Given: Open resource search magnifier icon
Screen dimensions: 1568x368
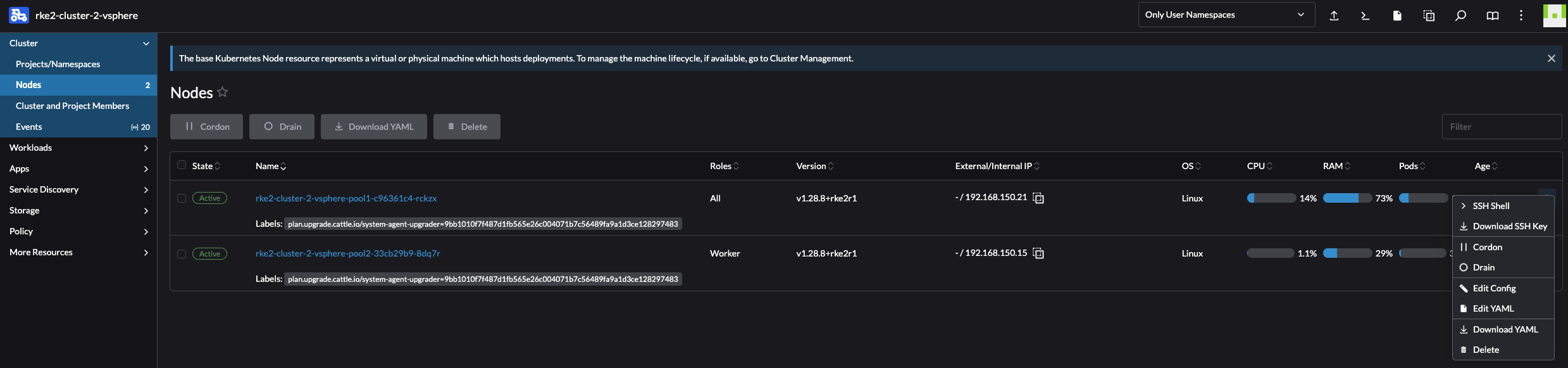Looking at the screenshot, I should [1460, 16].
